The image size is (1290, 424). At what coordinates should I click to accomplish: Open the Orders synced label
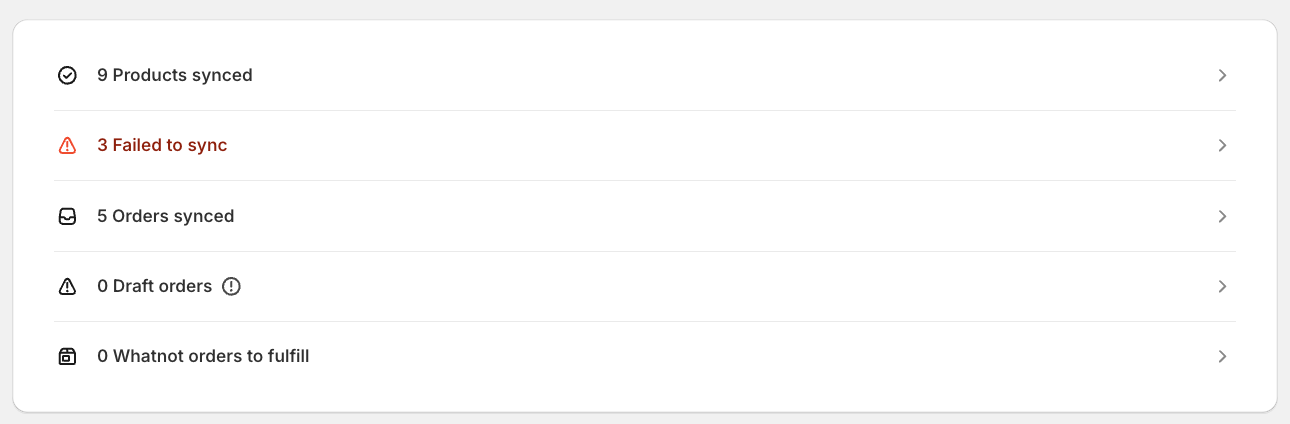coord(173,216)
